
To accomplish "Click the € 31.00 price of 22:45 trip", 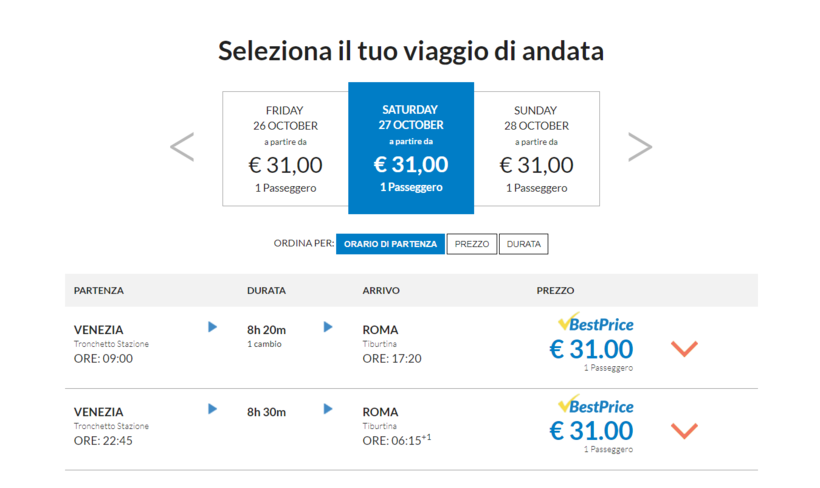I will coord(591,431).
